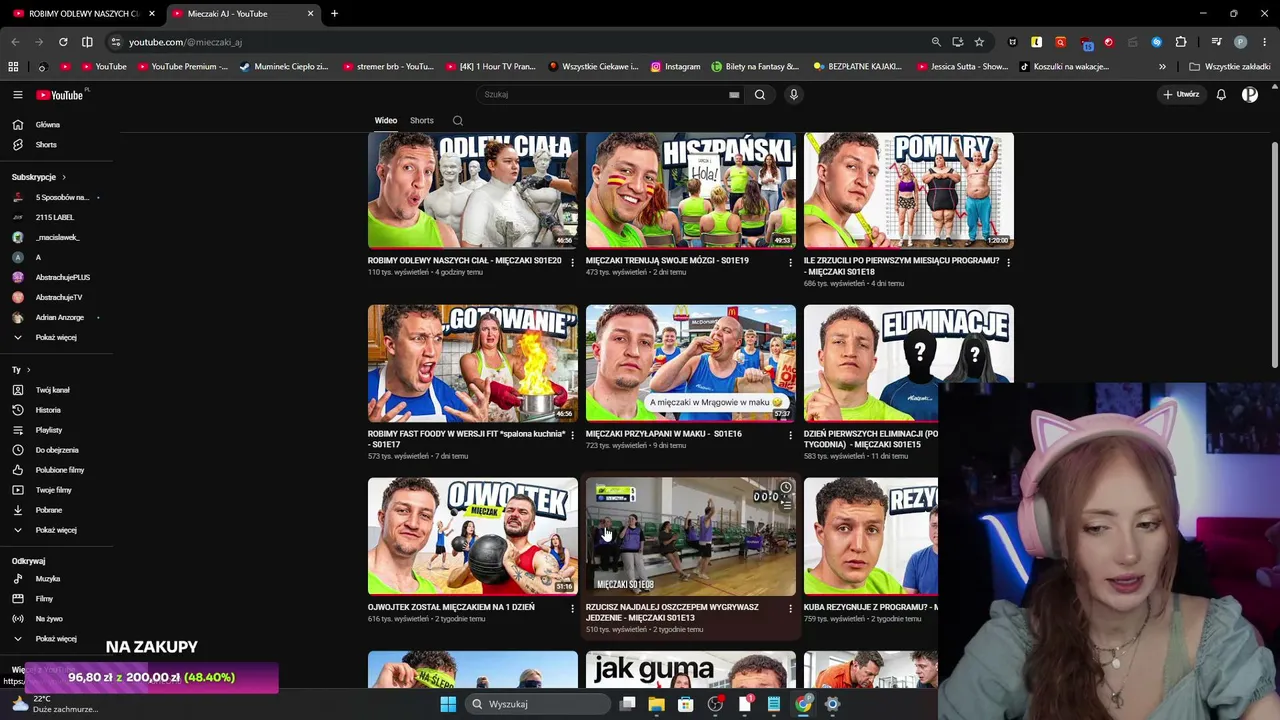The height and width of the screenshot is (720, 1280).
Task: Reload the page in the browser
Action: pos(63,42)
